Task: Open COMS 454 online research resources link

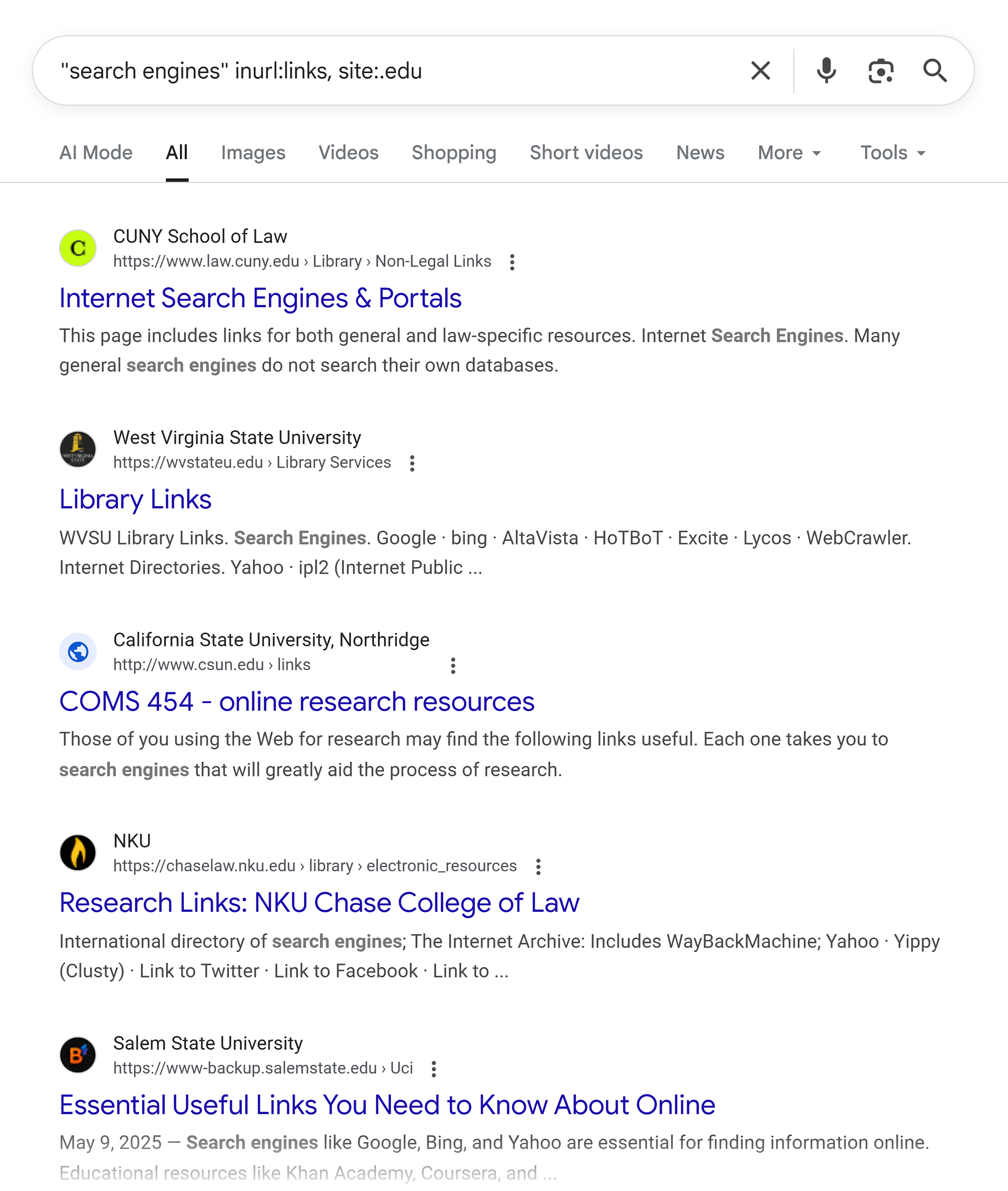Action: click(x=297, y=702)
